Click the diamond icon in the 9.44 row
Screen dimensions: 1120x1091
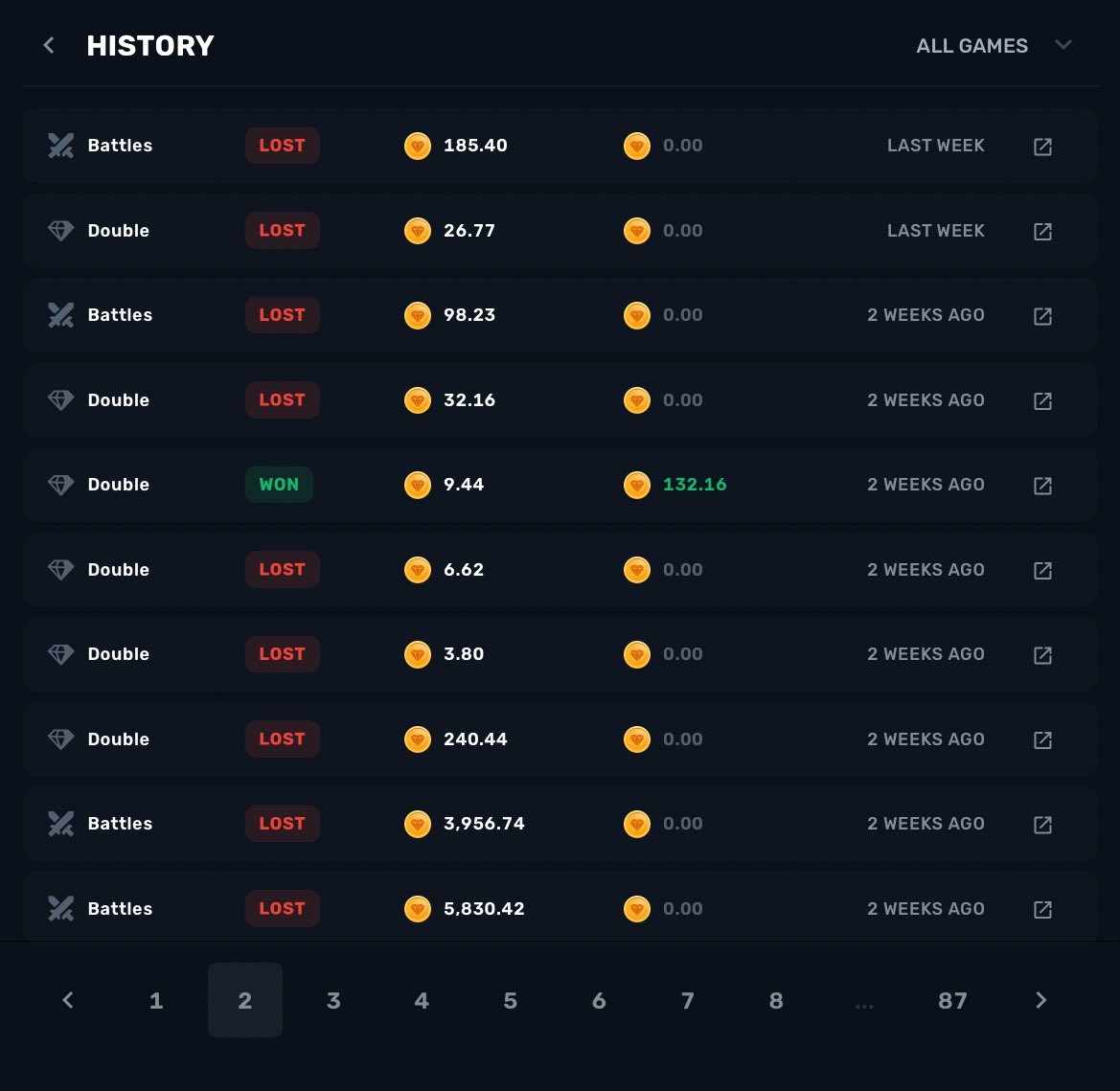[60, 485]
